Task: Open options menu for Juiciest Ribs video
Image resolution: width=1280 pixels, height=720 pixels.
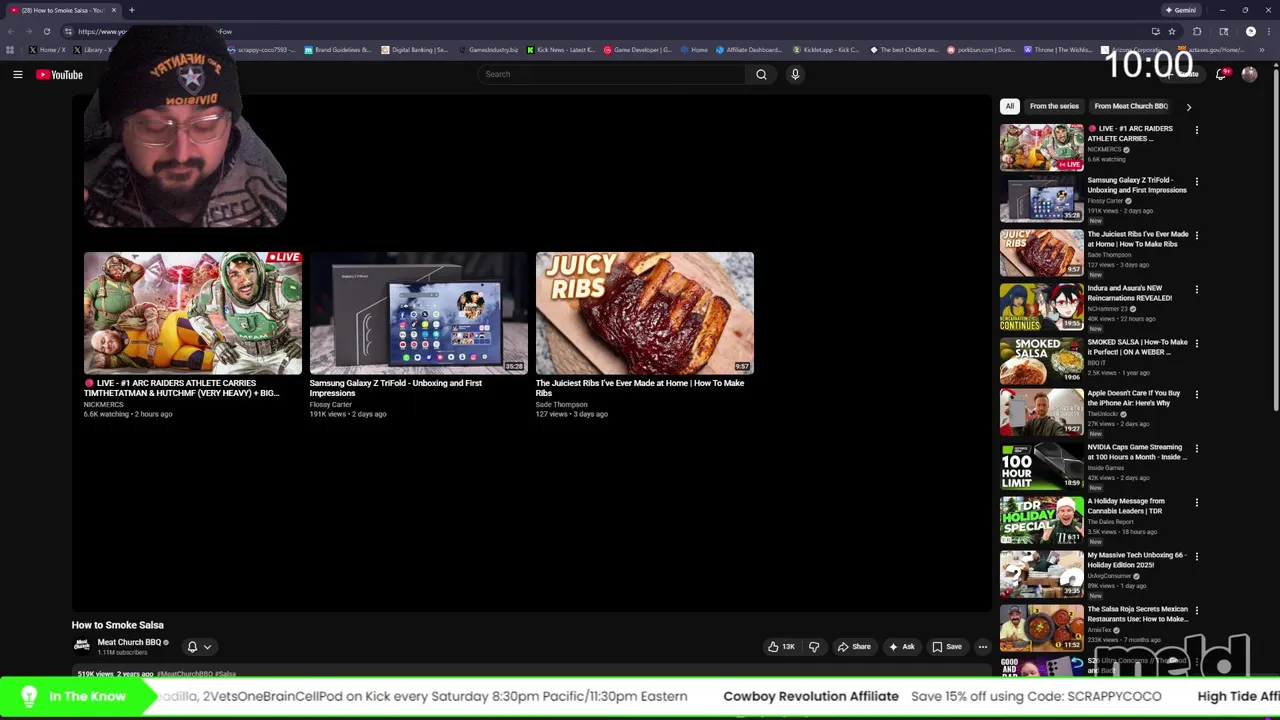Action: tap(1196, 236)
